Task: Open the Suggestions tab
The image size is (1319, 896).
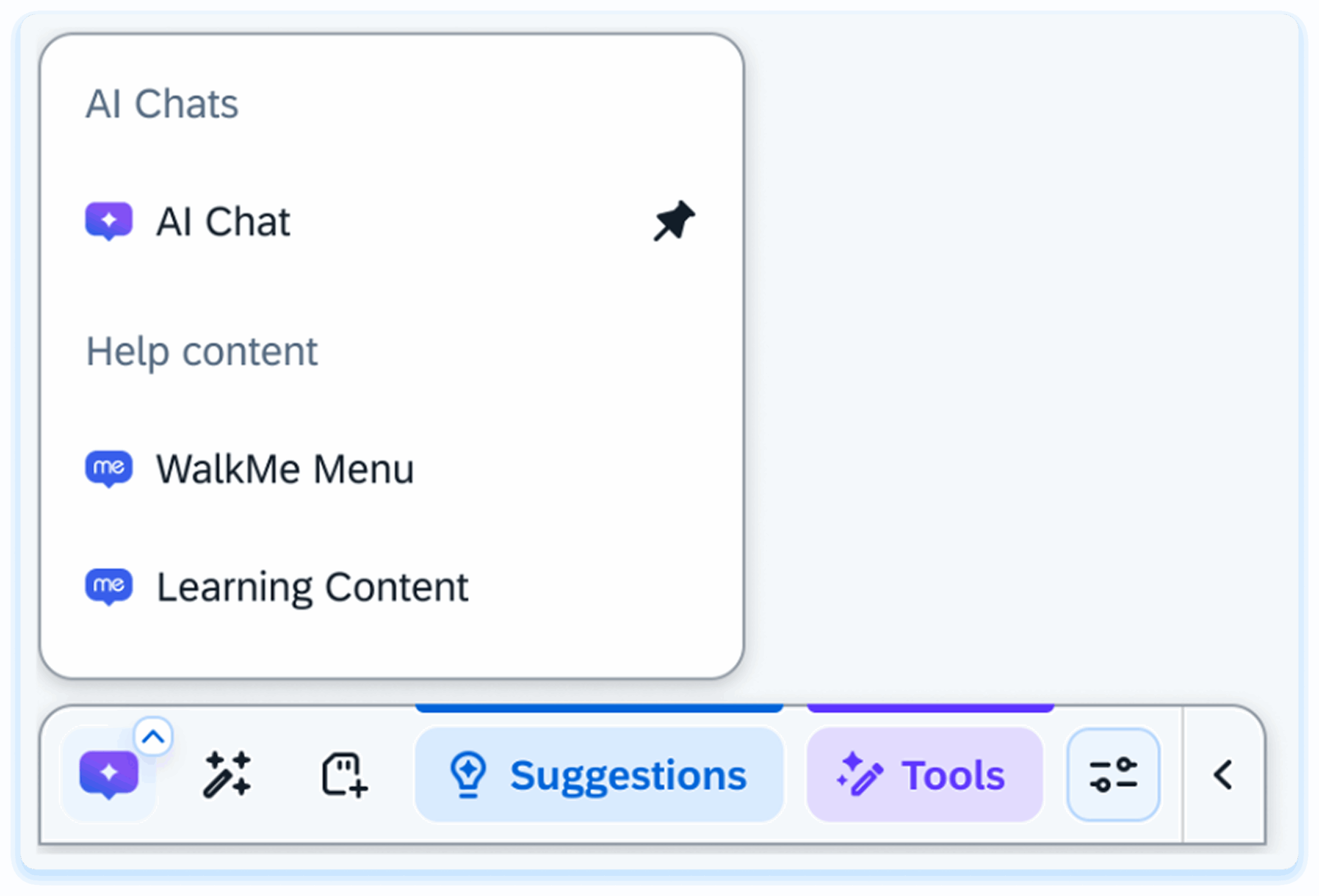Action: (599, 774)
